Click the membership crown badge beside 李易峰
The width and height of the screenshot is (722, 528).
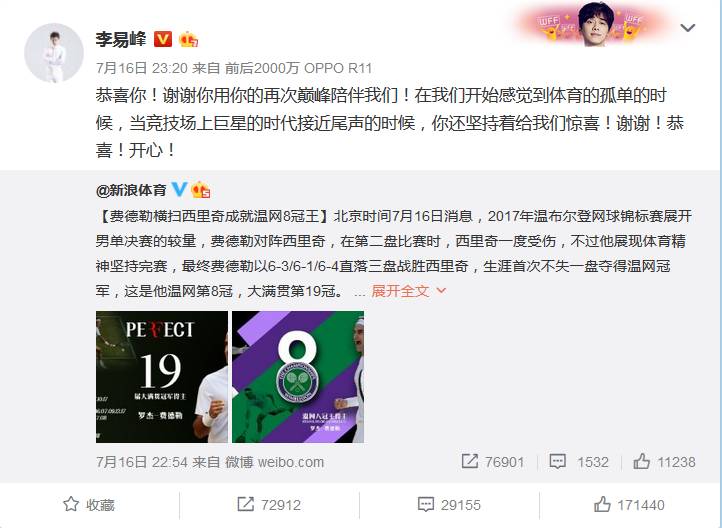(x=188, y=40)
